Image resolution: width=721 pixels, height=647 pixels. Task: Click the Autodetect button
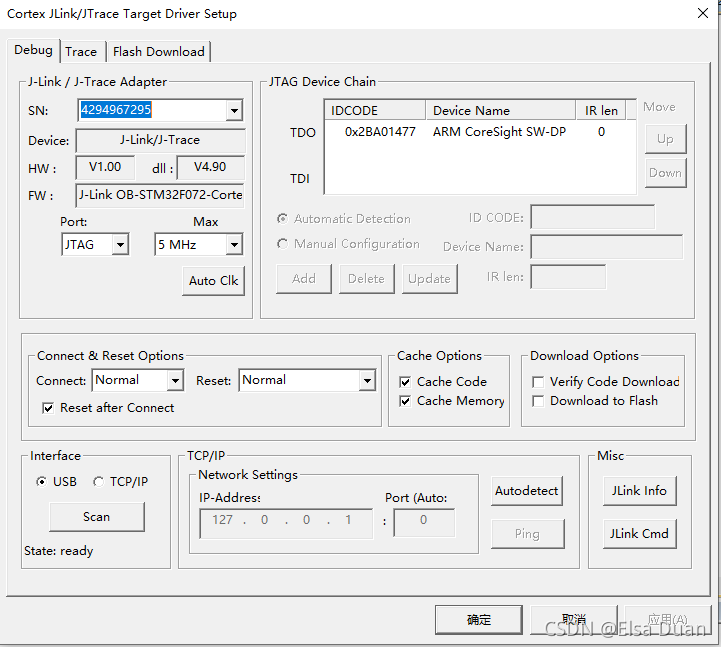point(527,491)
